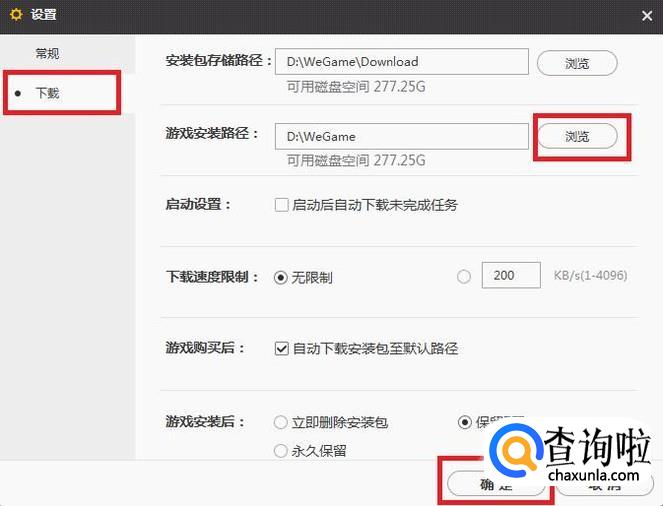Click the bullet marker beside 下载
Viewport: 663px width, 506px height.
[18, 93]
